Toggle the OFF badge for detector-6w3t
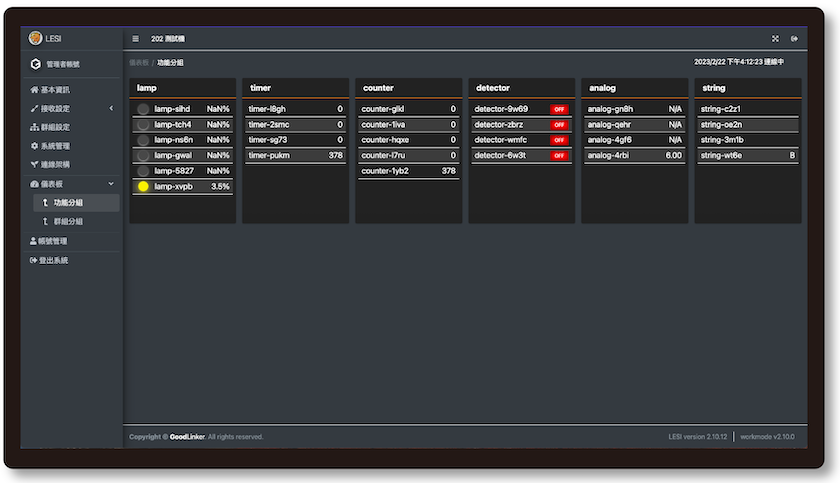The image size is (840, 483). point(558,156)
